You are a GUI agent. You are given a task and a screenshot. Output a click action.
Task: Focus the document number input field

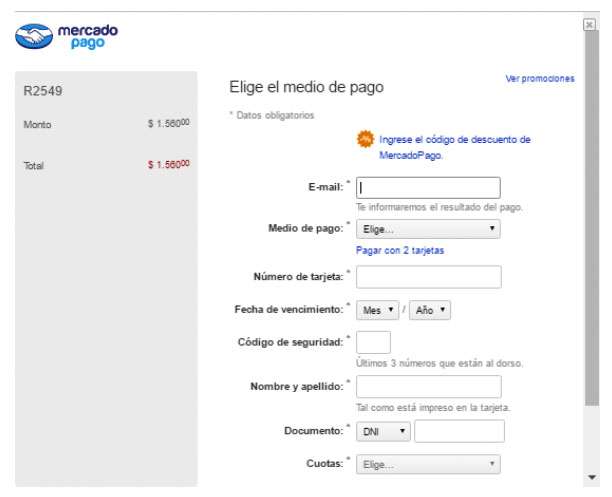click(x=459, y=431)
